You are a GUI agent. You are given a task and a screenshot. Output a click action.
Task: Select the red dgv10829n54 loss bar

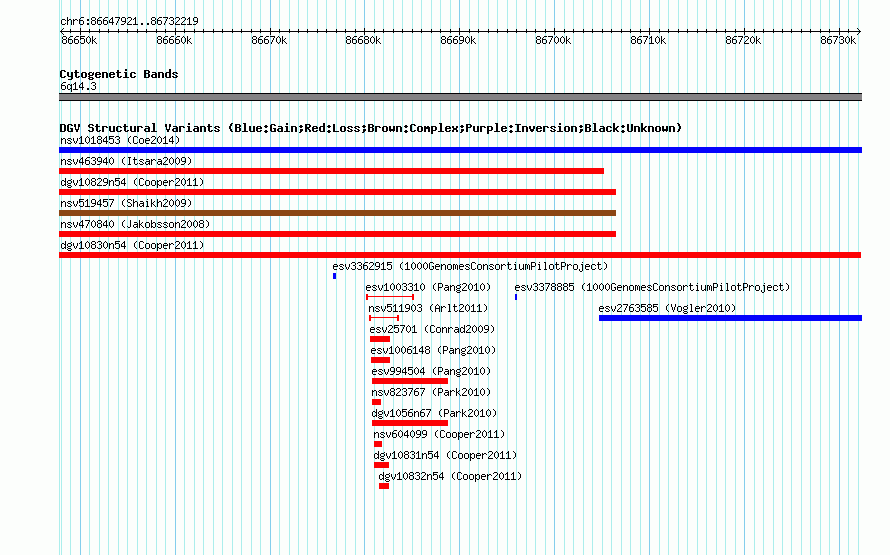(337, 192)
